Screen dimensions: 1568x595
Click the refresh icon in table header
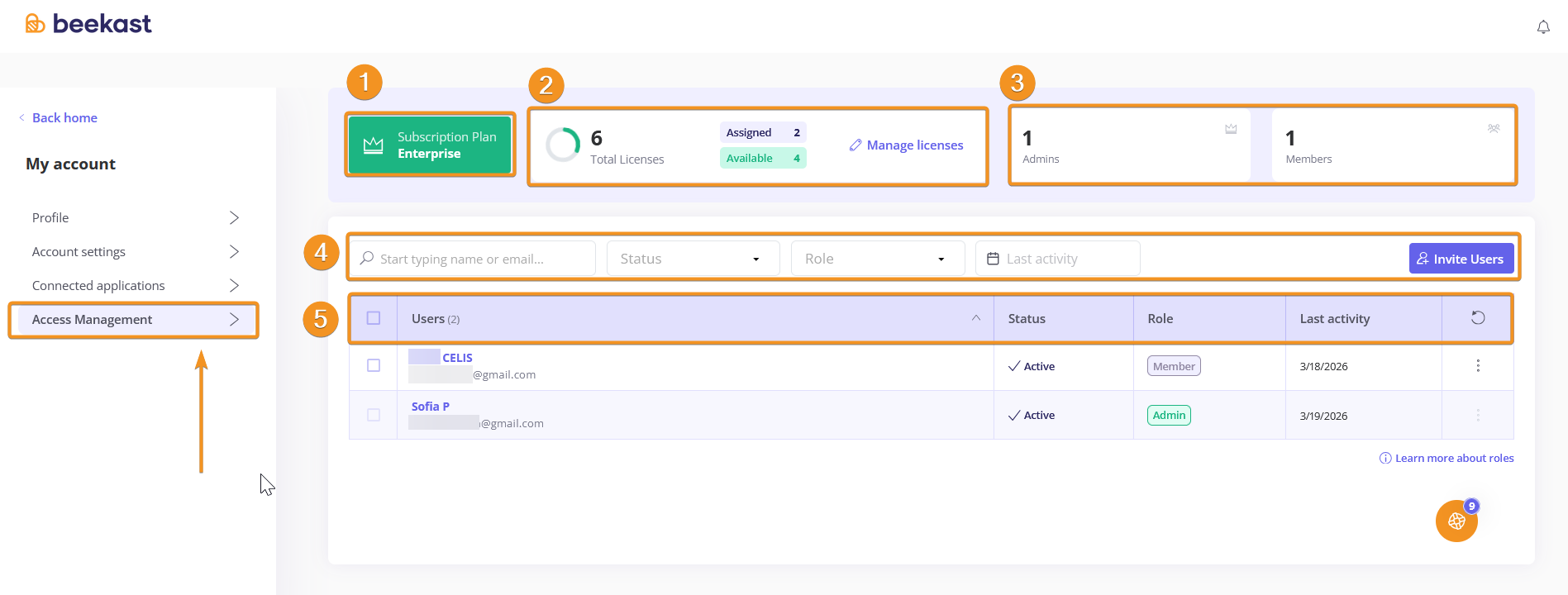tap(1478, 318)
